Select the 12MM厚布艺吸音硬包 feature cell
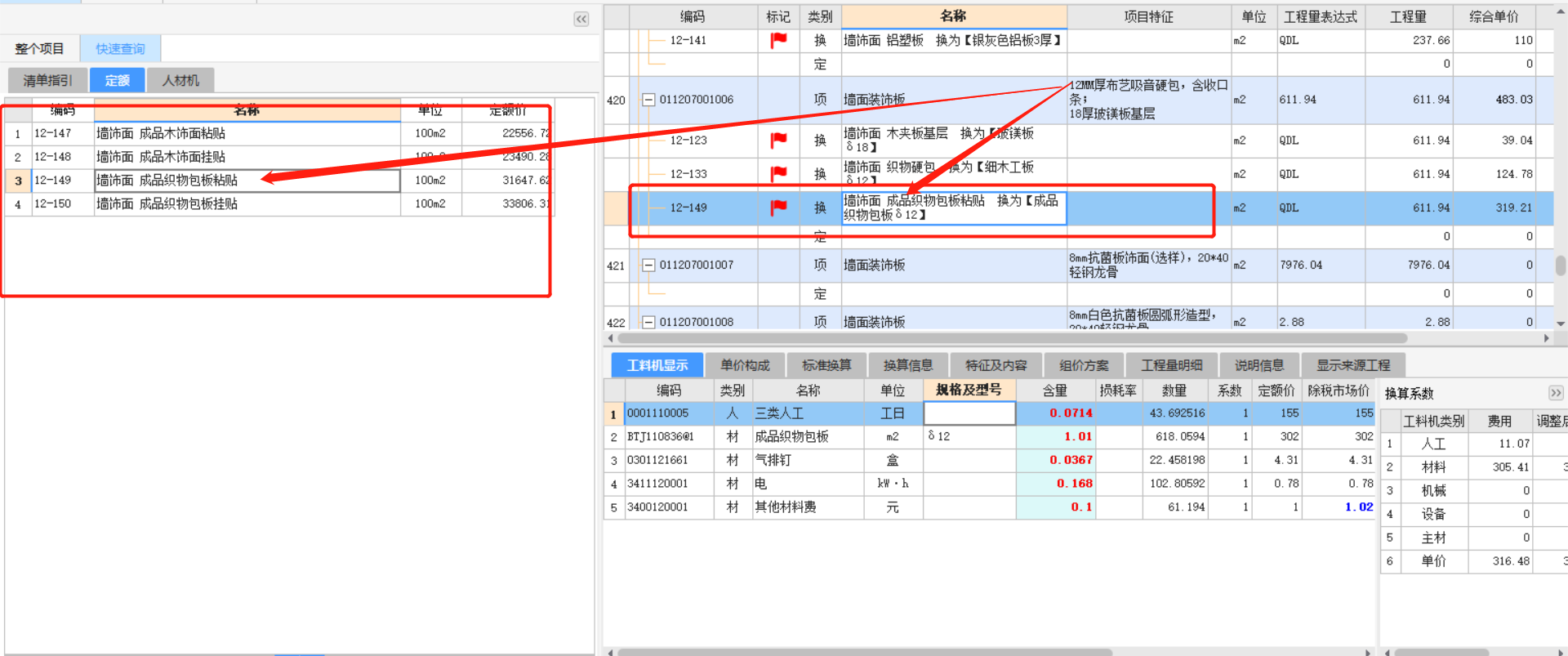Image resolution: width=1568 pixels, height=656 pixels. tap(1148, 100)
